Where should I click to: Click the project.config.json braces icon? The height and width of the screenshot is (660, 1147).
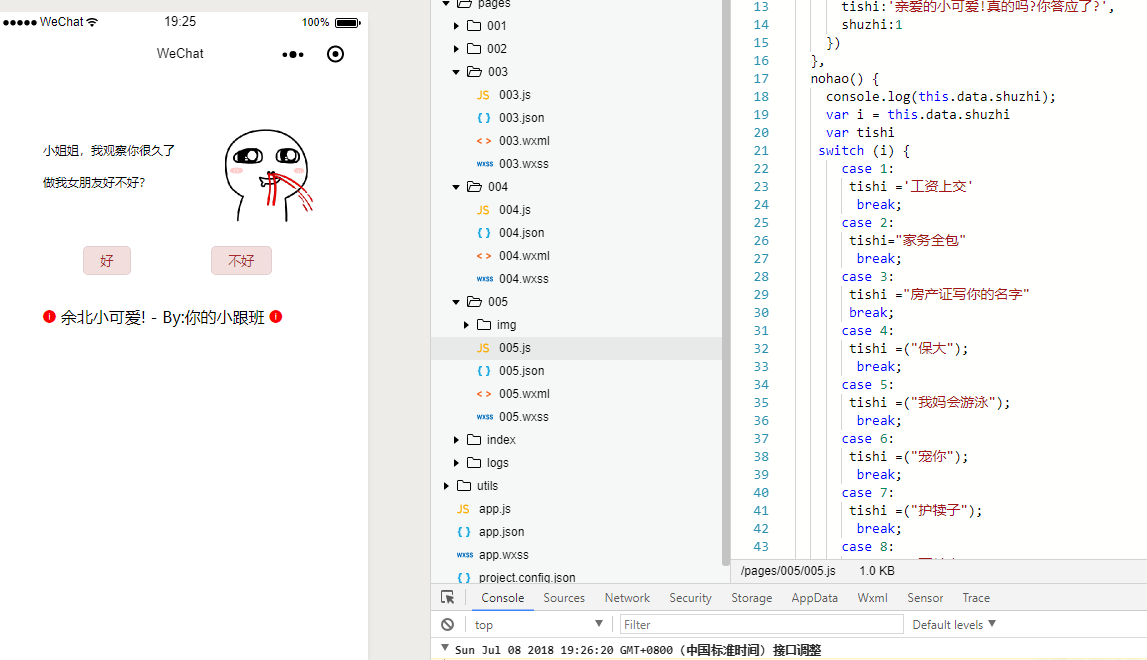[x=463, y=578]
